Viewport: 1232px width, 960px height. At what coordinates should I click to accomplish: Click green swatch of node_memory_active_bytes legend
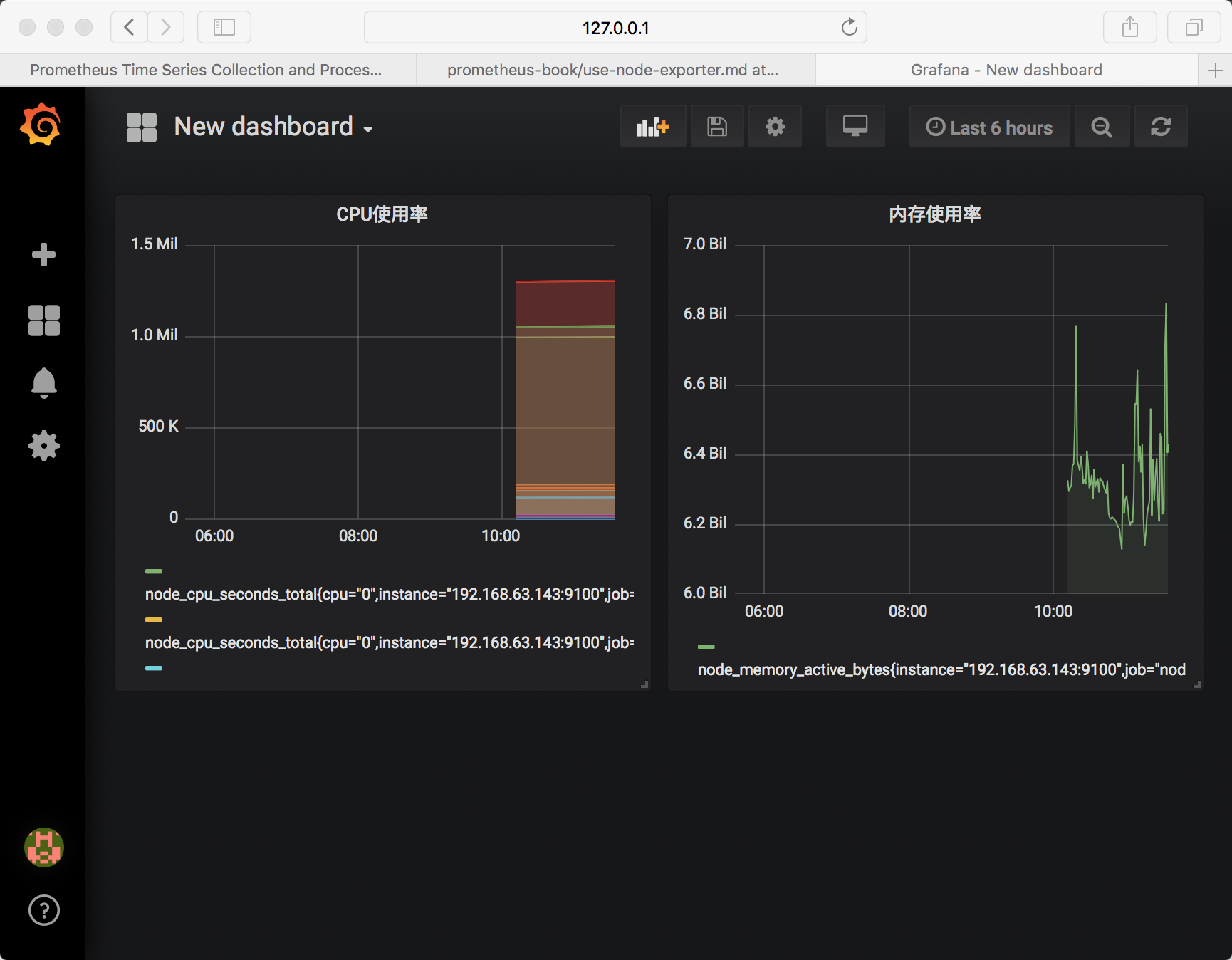[706, 647]
